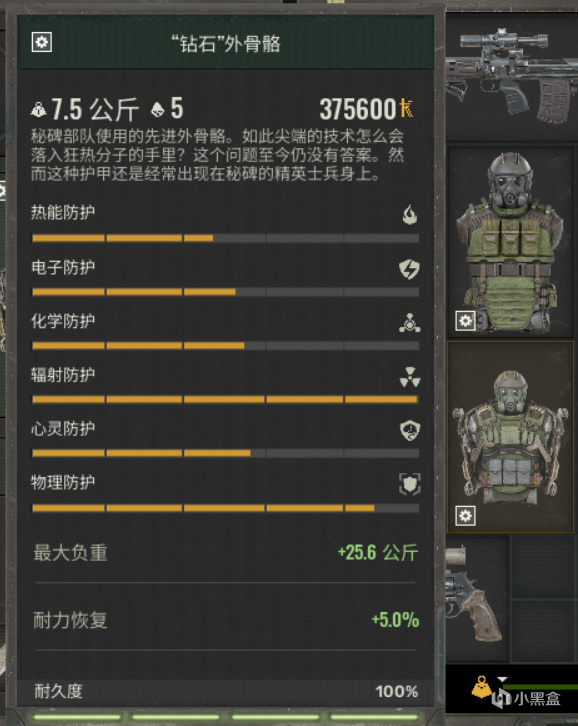The width and height of the screenshot is (578, 726).
Task: Click the chemical protection icon
Action: pos(410,323)
